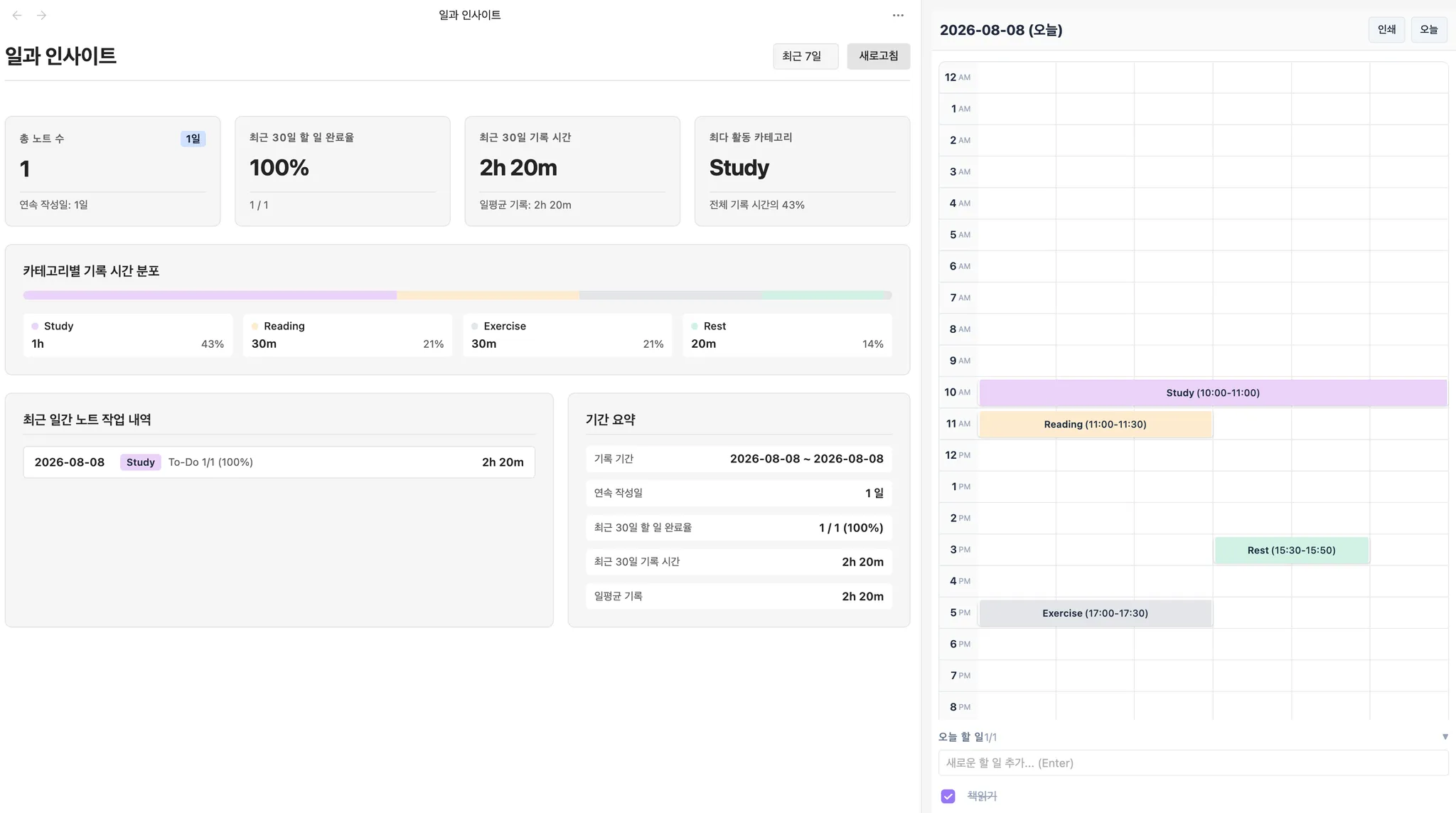Click the 최다 활동 카테고리 card

tap(802, 171)
